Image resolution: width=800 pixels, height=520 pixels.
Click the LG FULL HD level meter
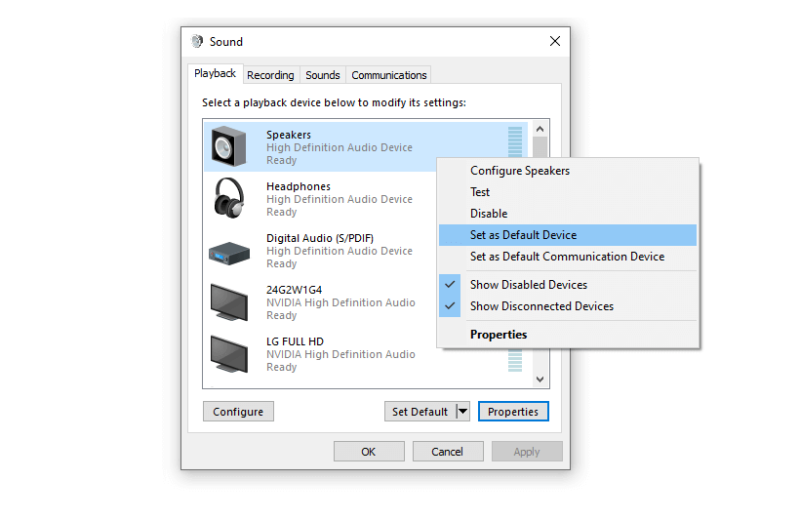(x=515, y=360)
